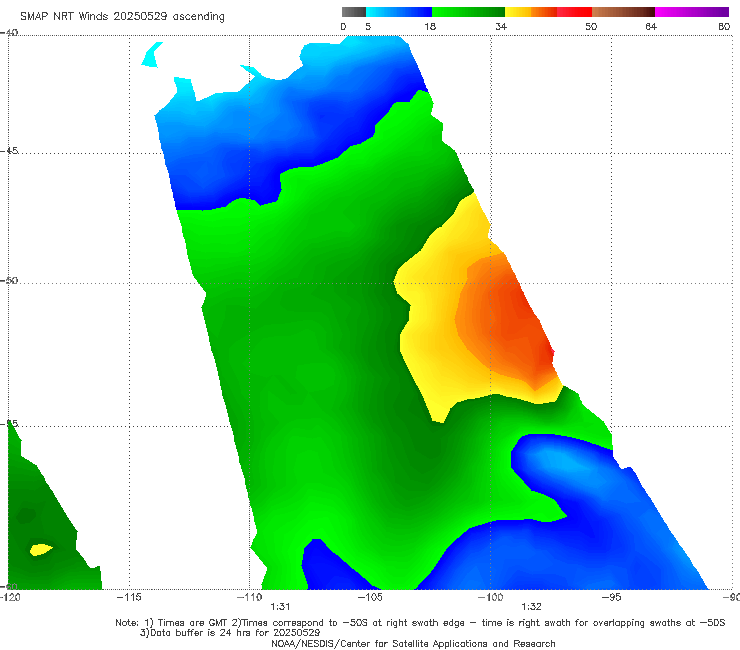Click the color bar label '64'
740x650 pixels.
click(x=651, y=26)
